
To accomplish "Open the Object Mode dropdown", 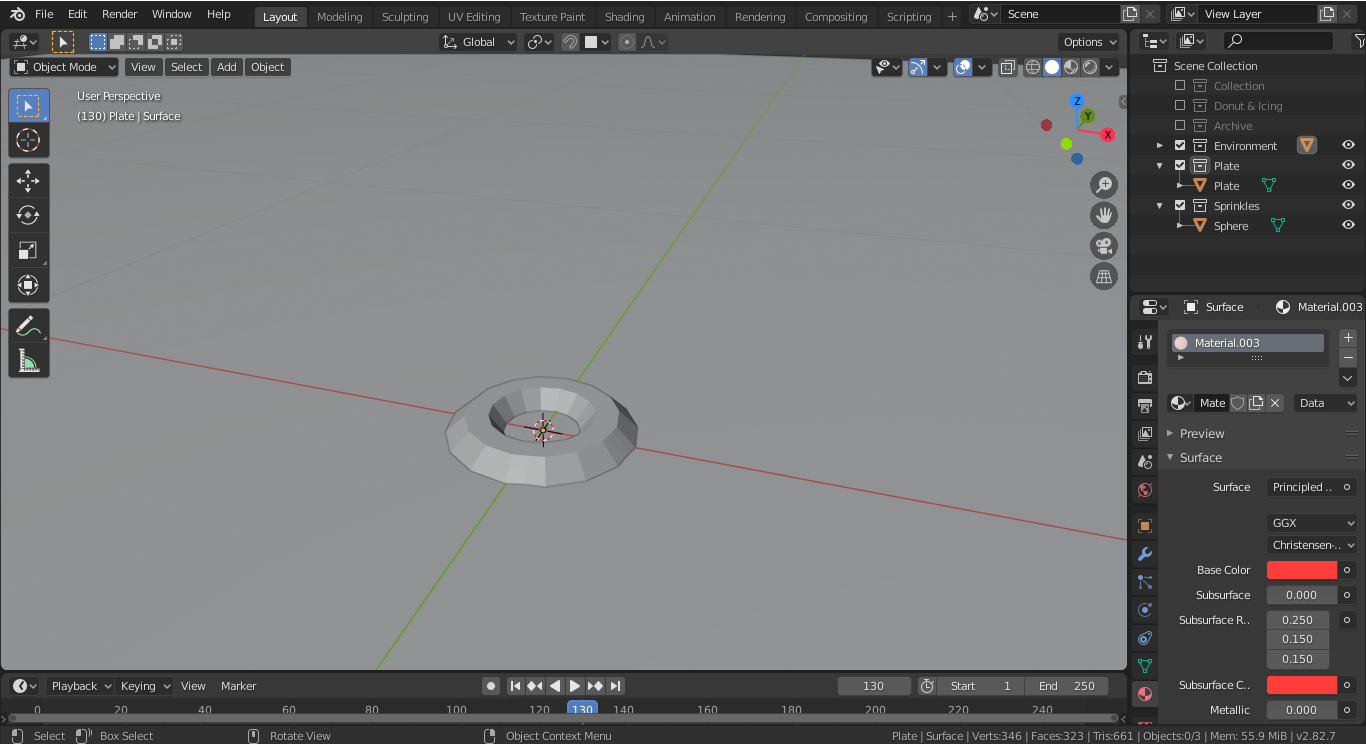I will [64, 67].
